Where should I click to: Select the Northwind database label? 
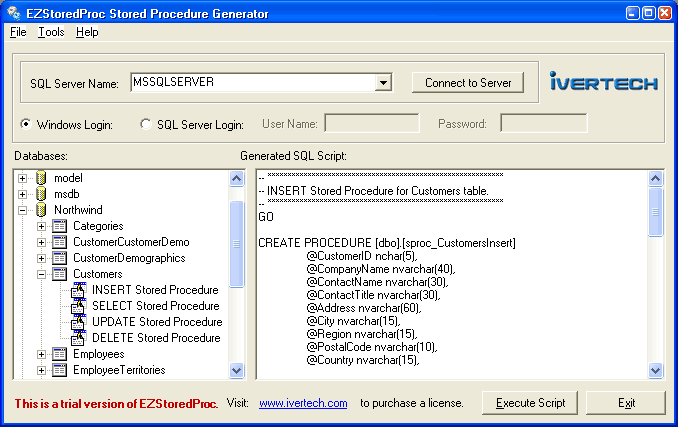(x=78, y=210)
